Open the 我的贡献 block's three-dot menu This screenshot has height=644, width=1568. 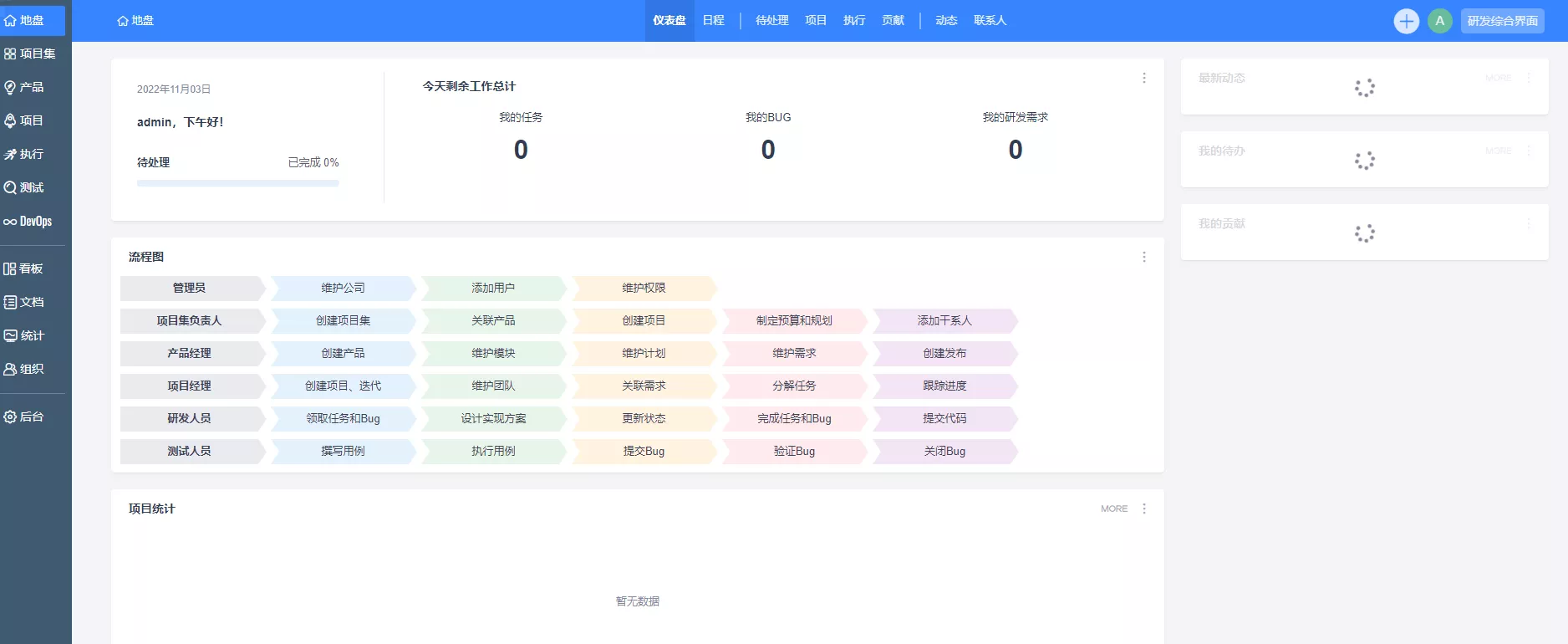[1529, 223]
